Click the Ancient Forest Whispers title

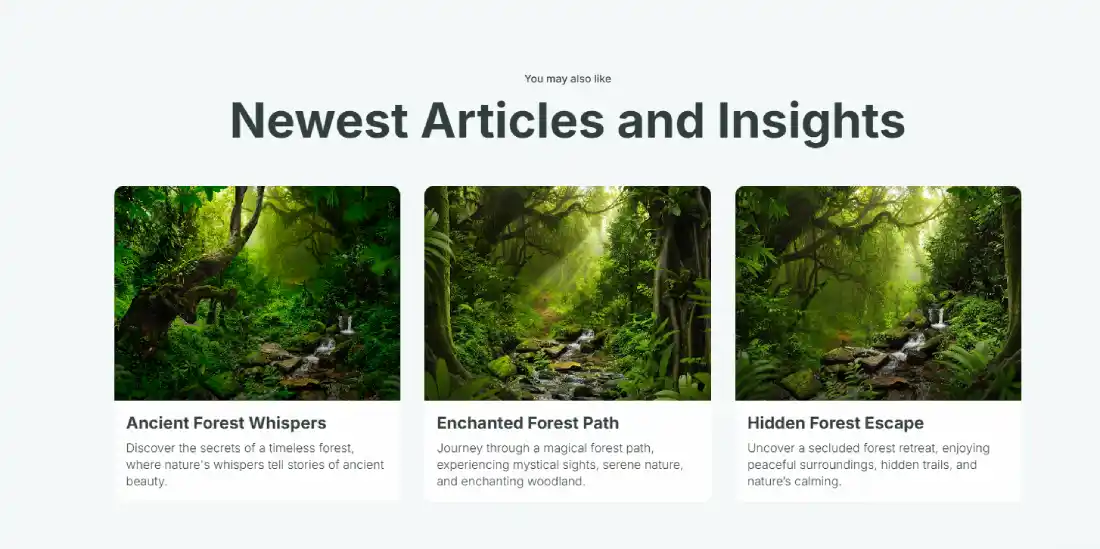point(226,423)
